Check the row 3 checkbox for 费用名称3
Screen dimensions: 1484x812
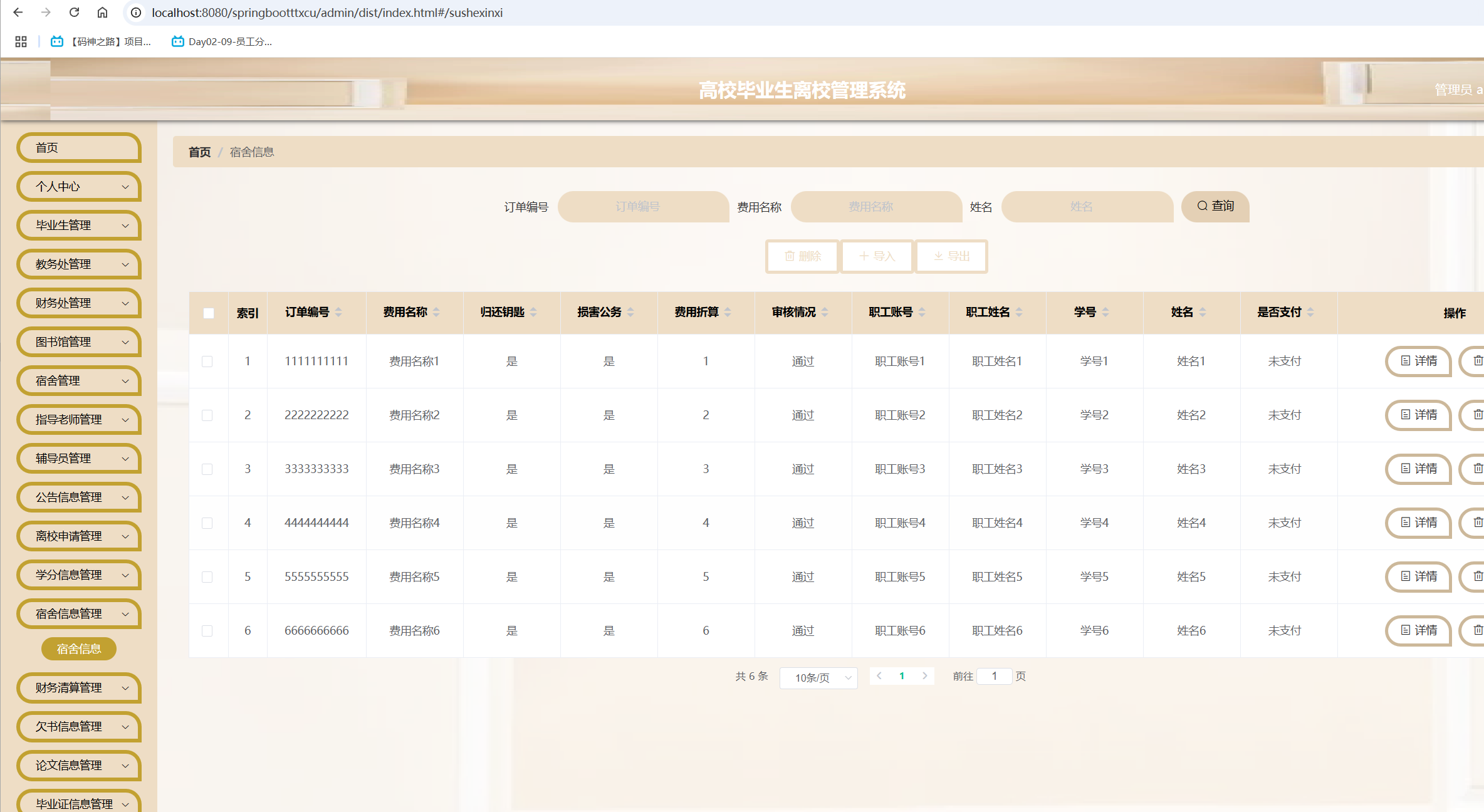coord(207,469)
